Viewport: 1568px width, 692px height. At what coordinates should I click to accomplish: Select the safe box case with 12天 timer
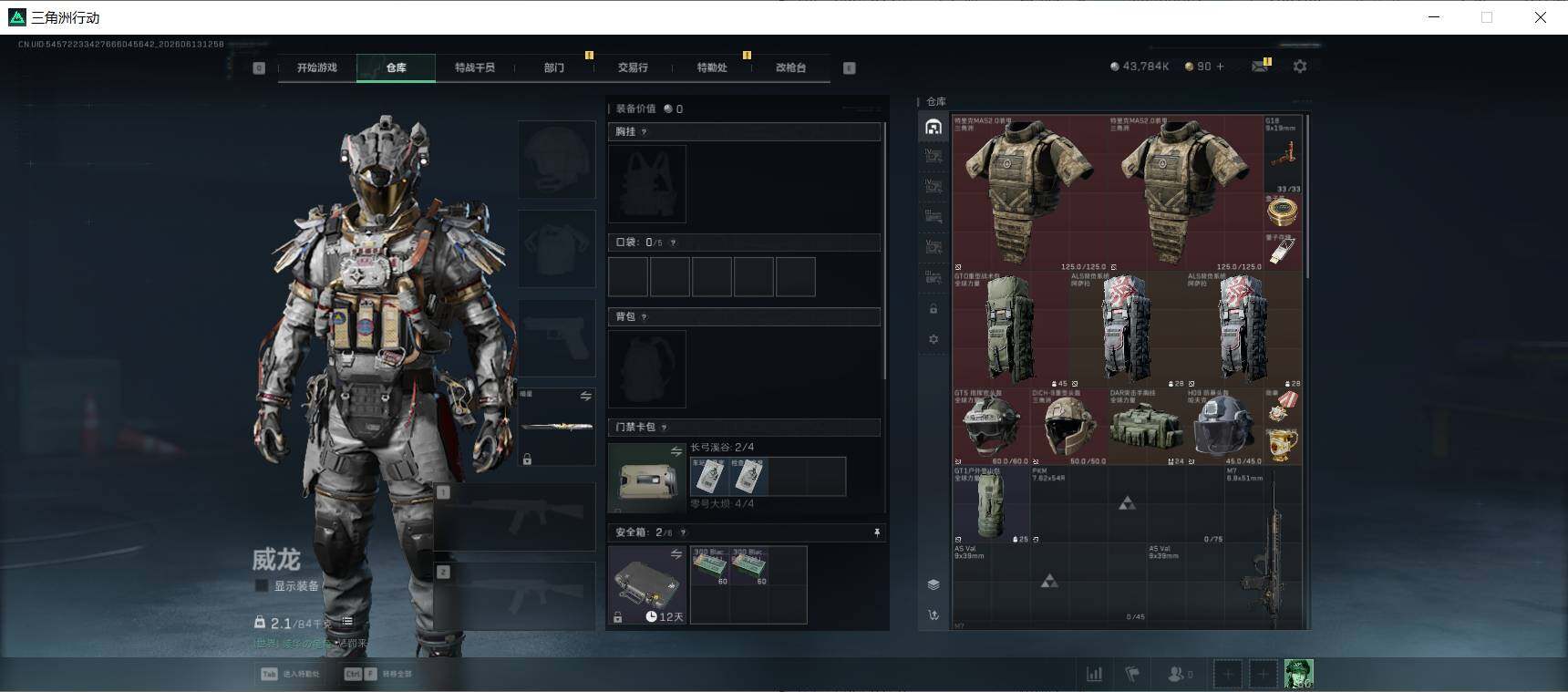point(647,584)
